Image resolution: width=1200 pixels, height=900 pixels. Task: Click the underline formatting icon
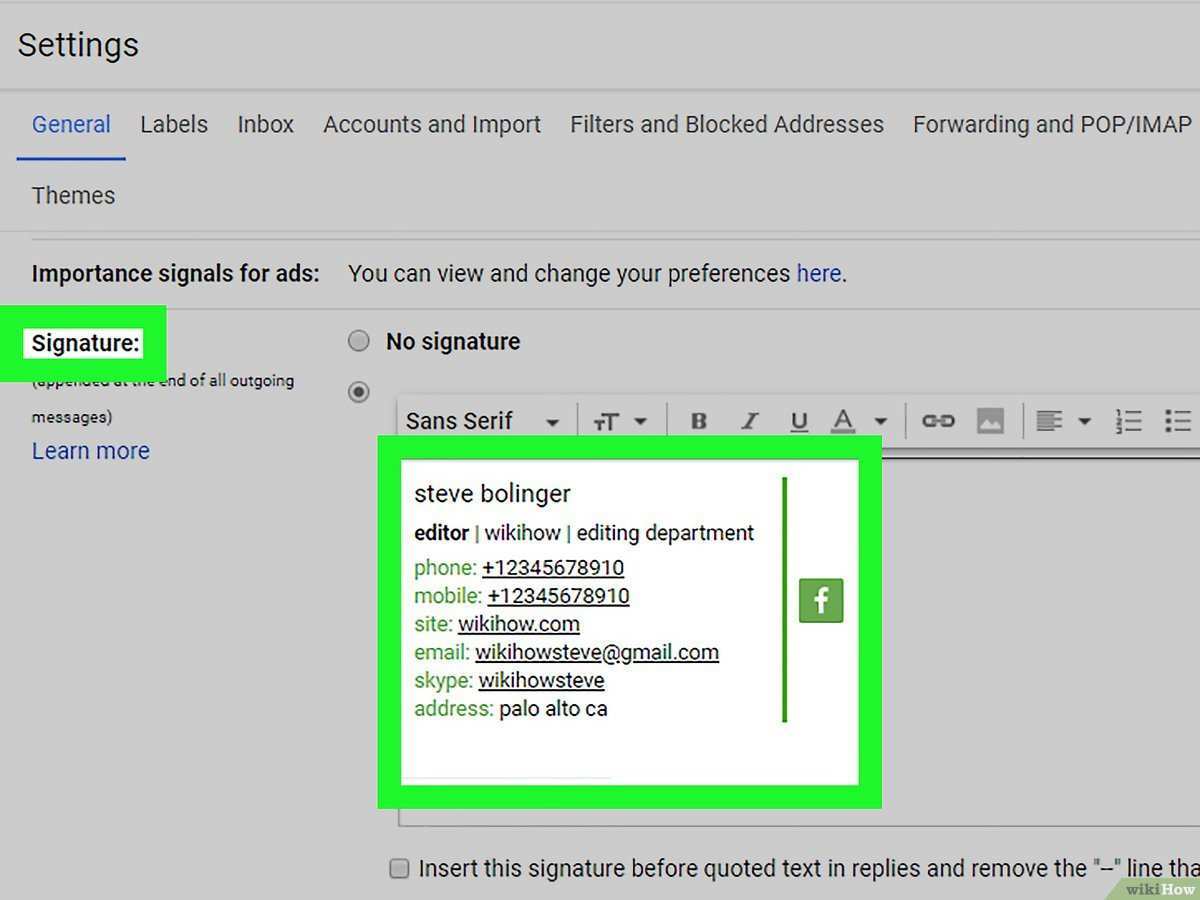798,421
